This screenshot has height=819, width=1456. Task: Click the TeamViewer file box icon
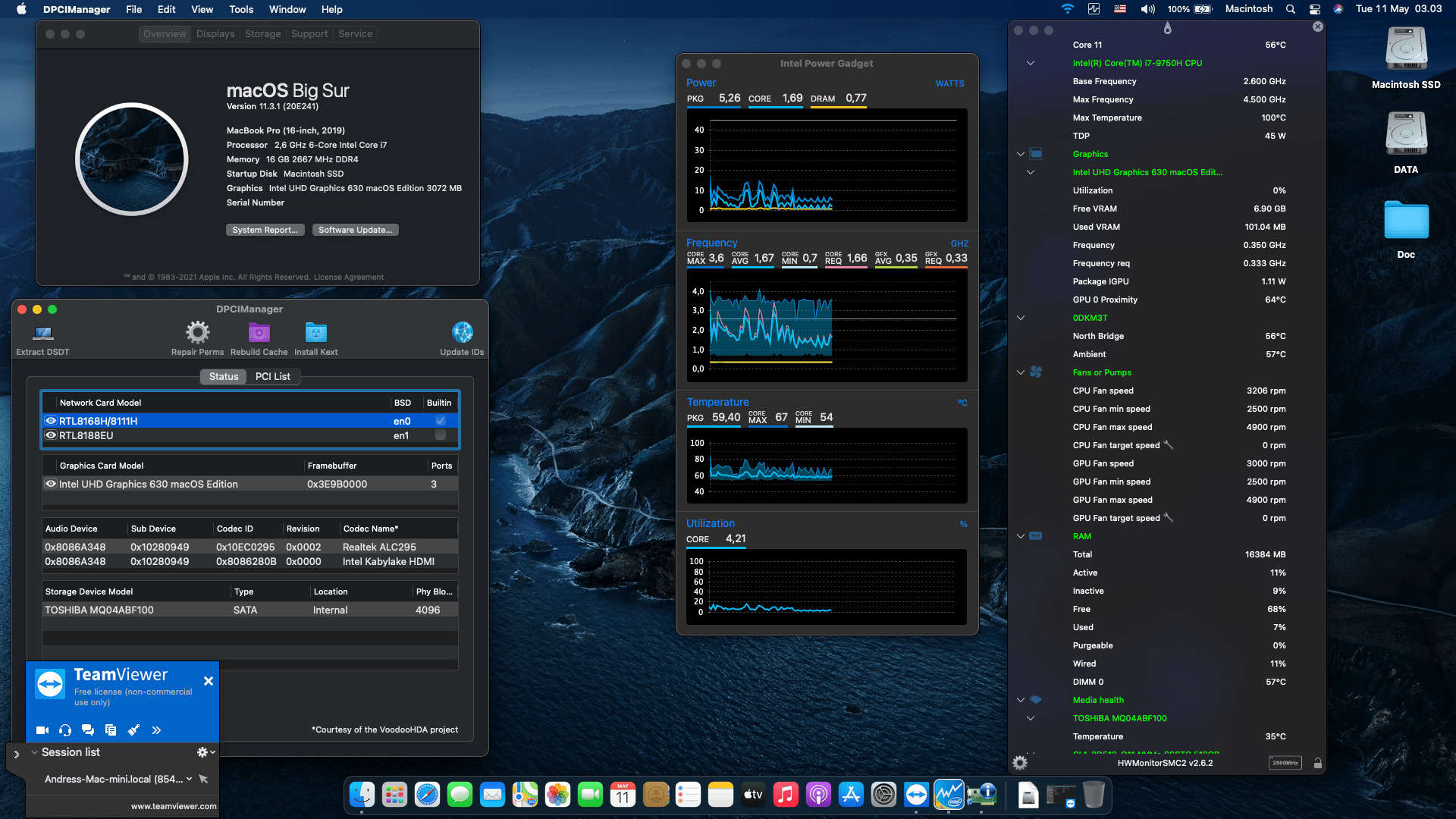tap(111, 730)
